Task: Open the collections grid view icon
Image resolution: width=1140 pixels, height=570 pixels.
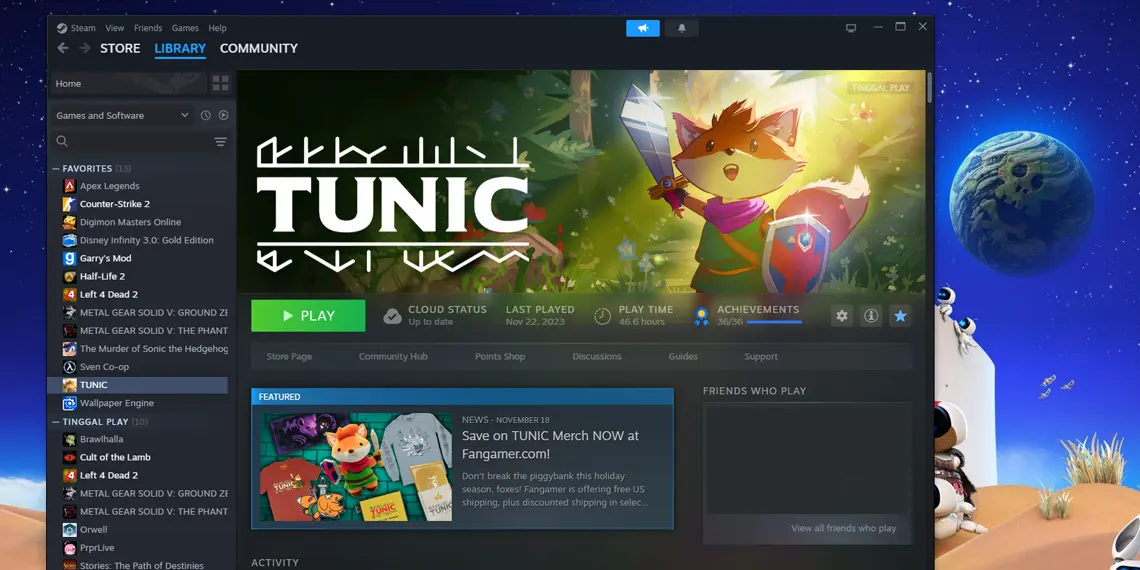Action: pyautogui.click(x=220, y=84)
